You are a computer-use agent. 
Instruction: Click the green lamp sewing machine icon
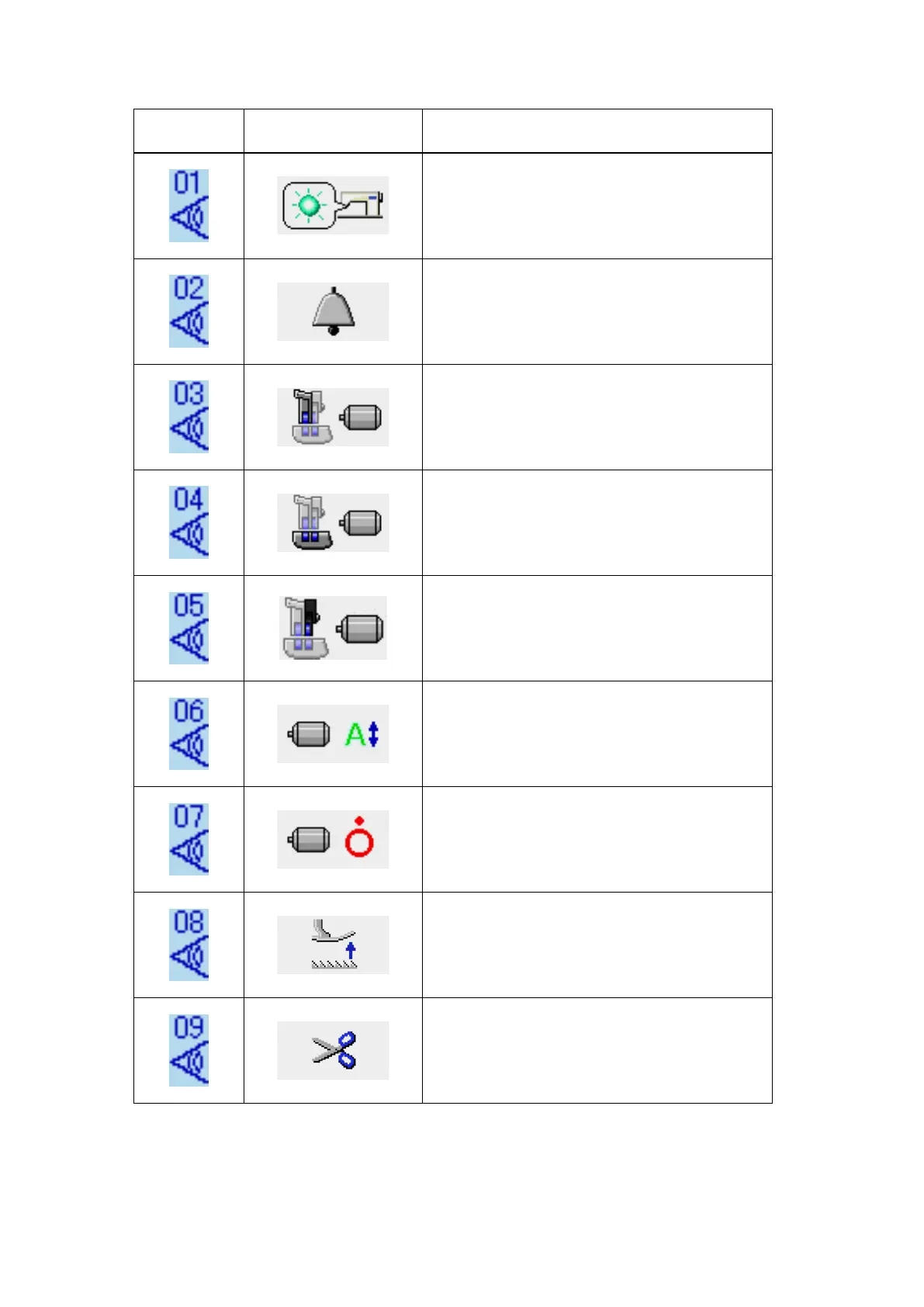[x=333, y=206]
